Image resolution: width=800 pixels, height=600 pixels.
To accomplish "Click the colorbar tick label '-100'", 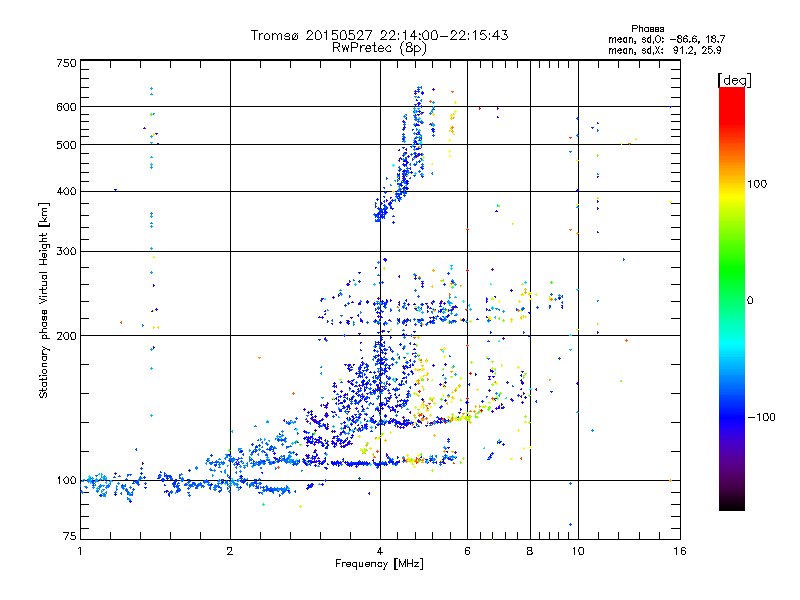I will click(x=761, y=417).
